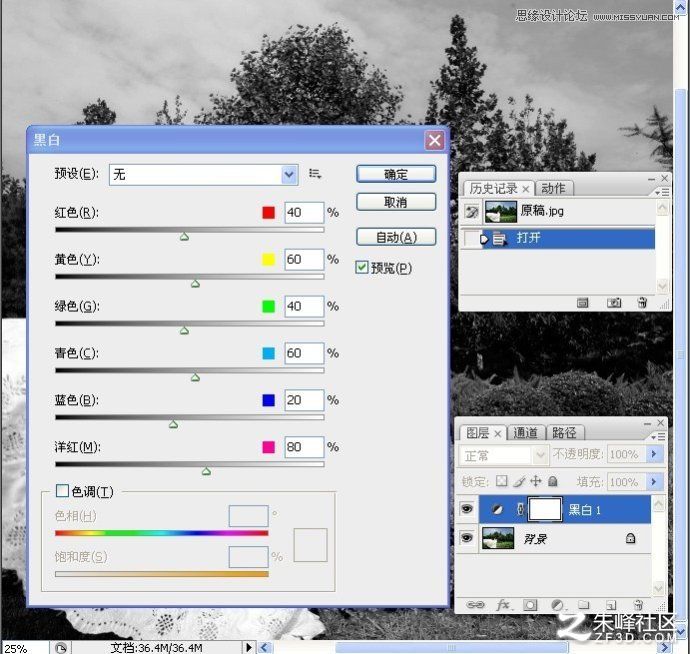690x654 pixels.
Task: Hide the 黑白 1 layer eye
Action: point(466,509)
